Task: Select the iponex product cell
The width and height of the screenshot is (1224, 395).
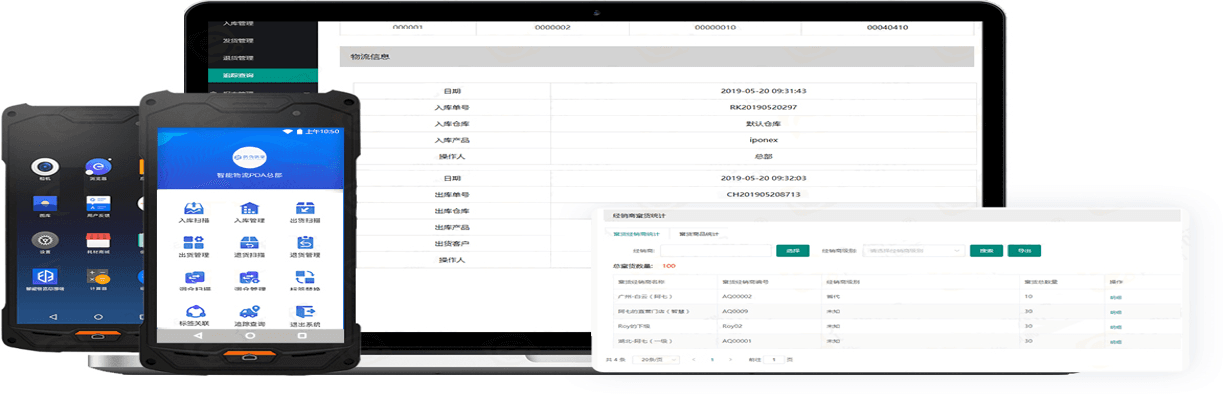Action: (x=763, y=140)
